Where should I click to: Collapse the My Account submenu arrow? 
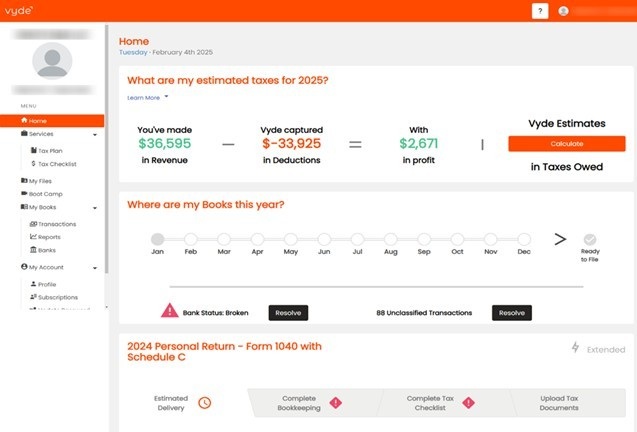95,268
